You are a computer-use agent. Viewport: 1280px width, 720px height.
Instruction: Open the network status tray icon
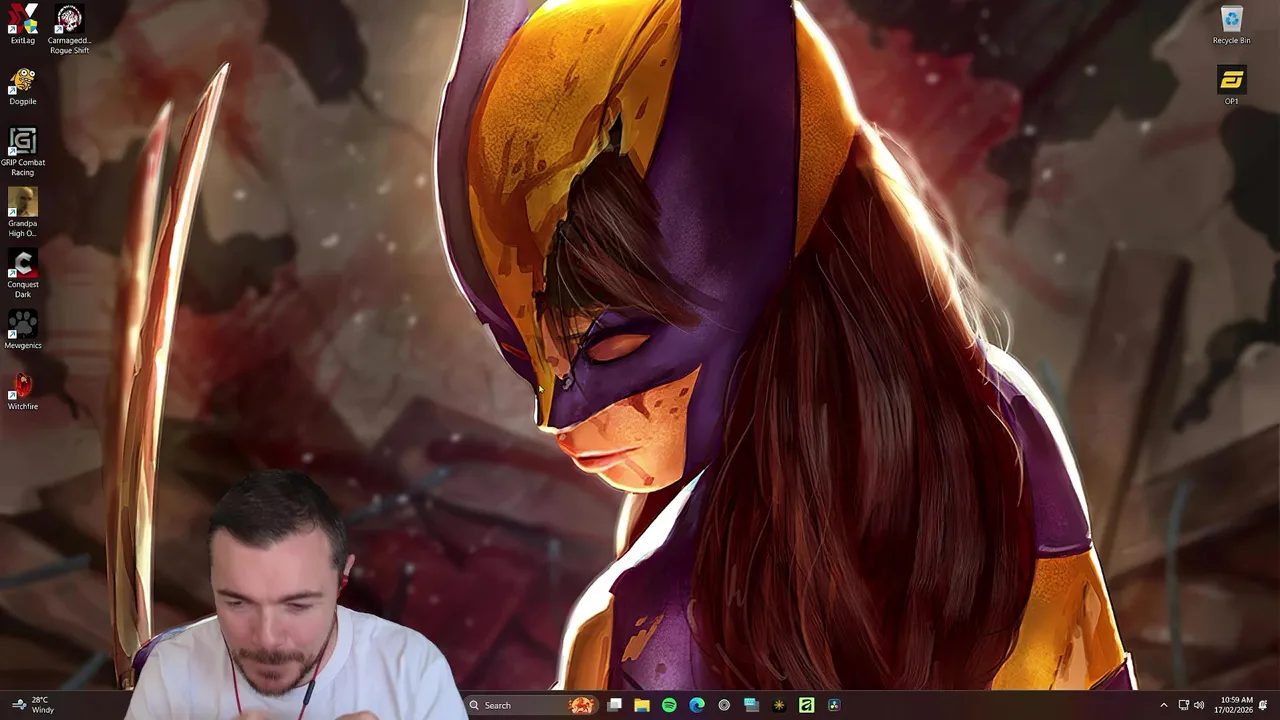[x=1184, y=705]
